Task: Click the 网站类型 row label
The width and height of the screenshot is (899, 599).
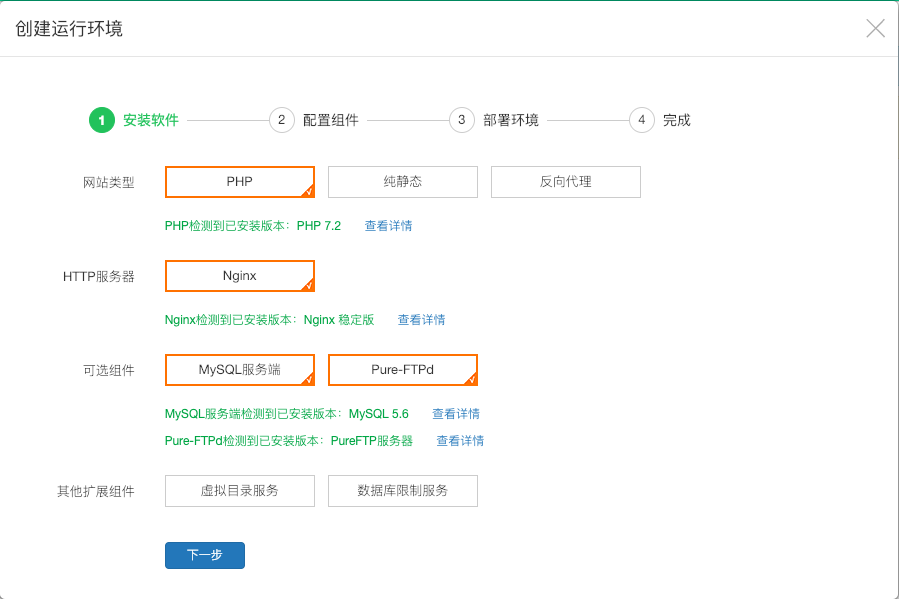Action: 108,183
